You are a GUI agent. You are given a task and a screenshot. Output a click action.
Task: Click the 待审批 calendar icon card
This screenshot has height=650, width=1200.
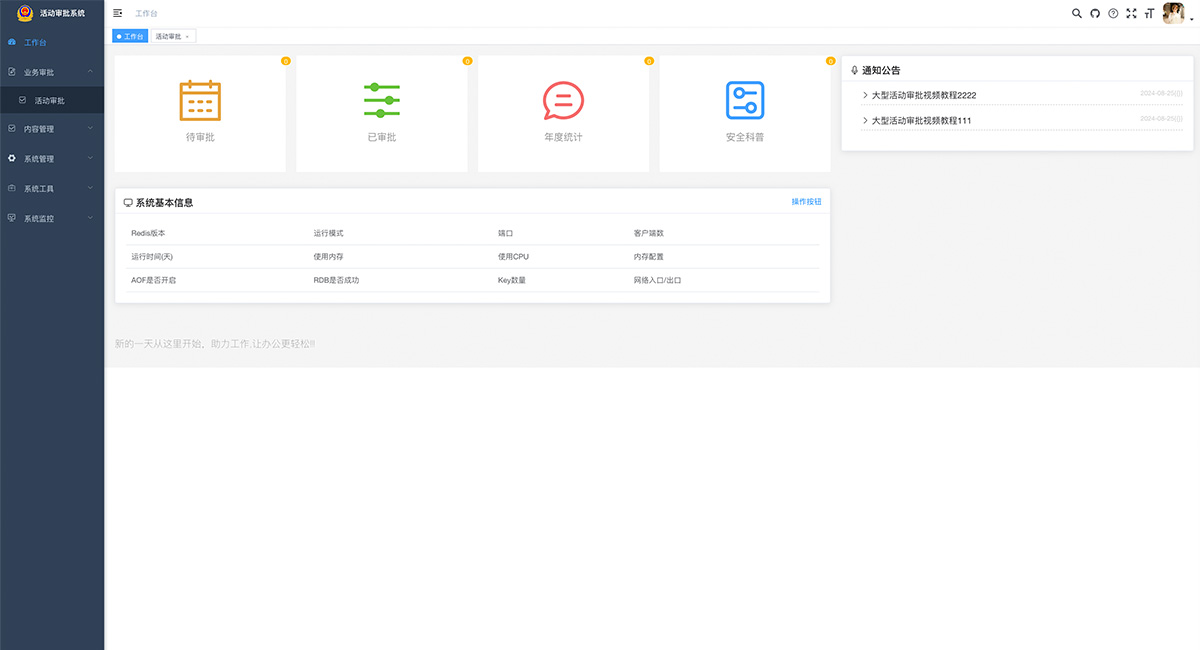pyautogui.click(x=200, y=101)
